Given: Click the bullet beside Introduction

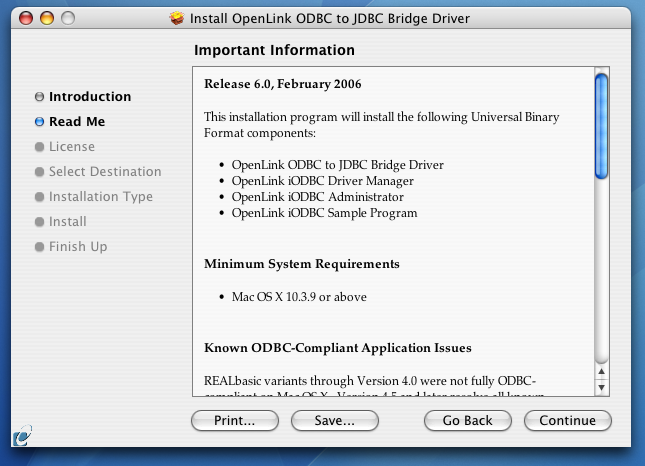Looking at the screenshot, I should coord(39,97).
